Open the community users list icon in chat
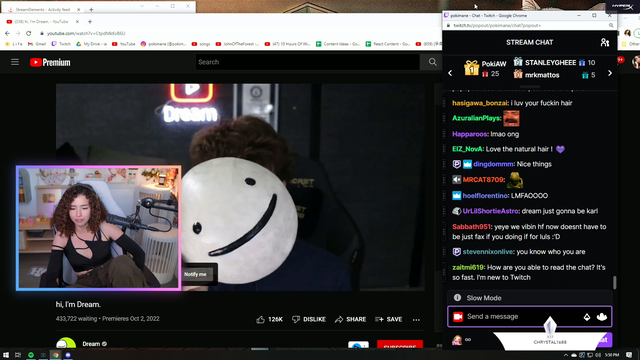 point(605,42)
